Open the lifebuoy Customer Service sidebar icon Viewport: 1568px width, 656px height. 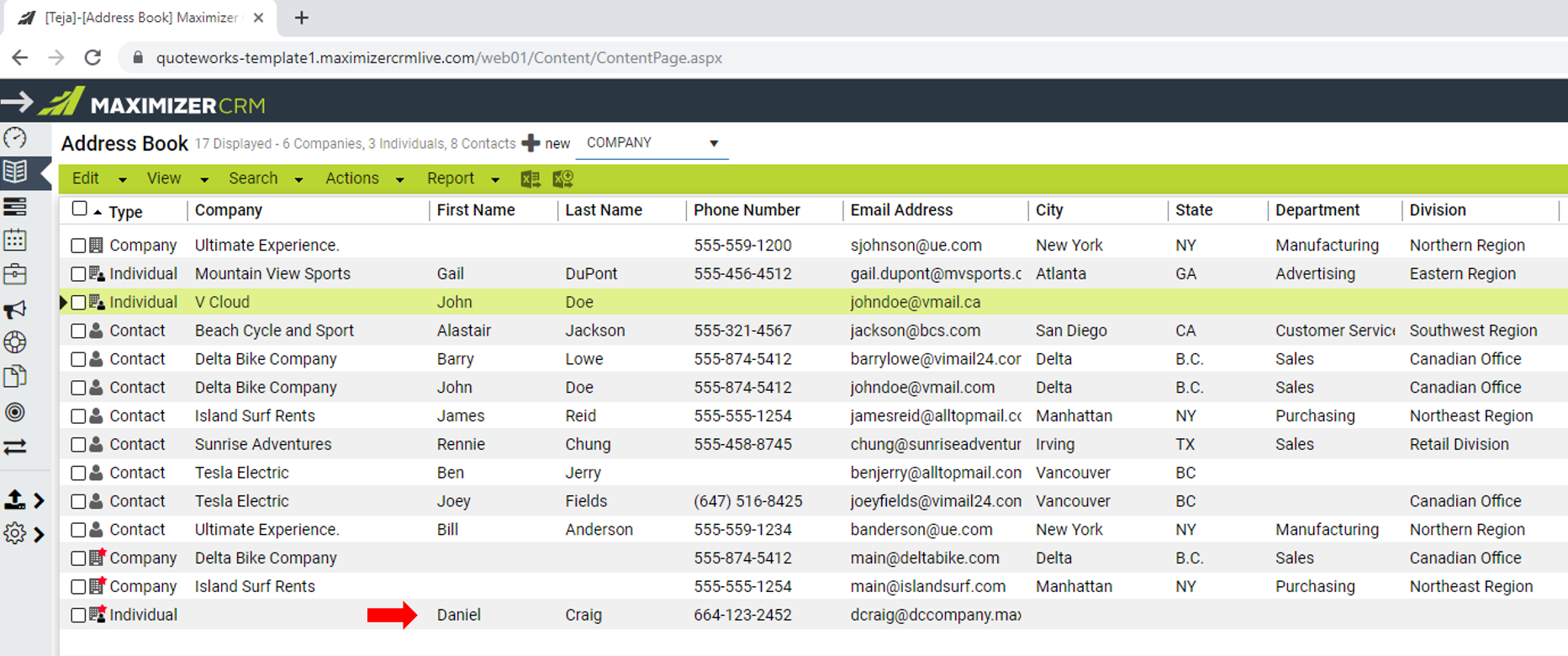[x=15, y=343]
